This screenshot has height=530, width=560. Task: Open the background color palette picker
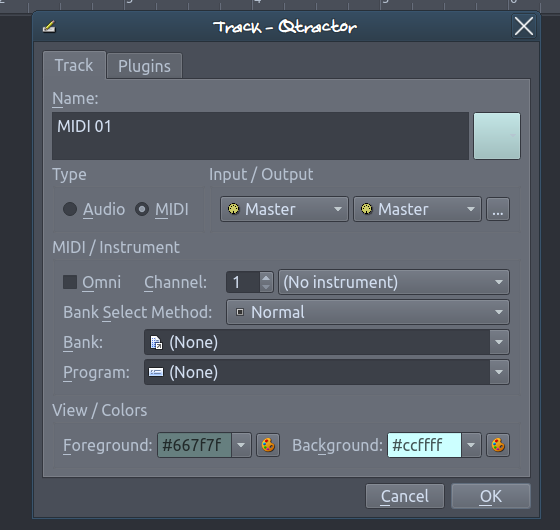498,445
